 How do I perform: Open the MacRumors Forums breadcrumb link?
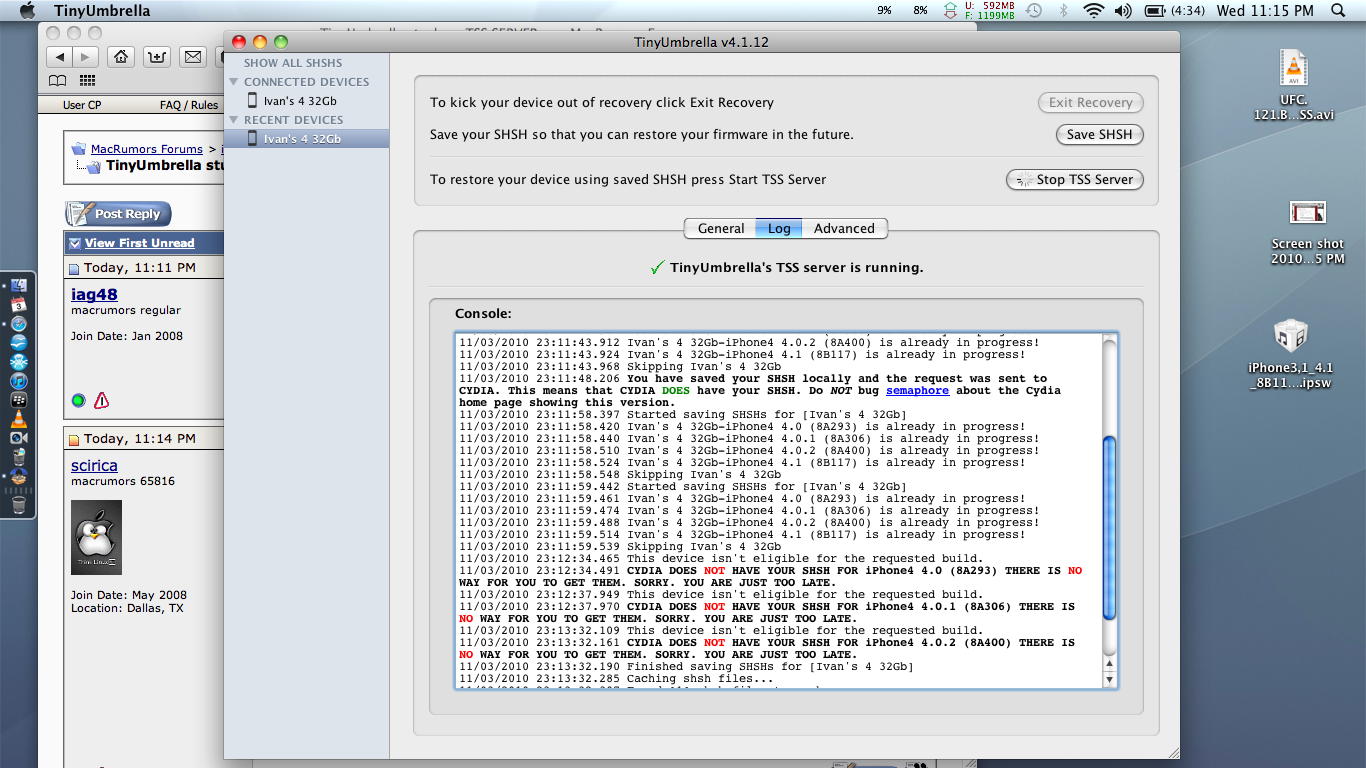pos(147,149)
